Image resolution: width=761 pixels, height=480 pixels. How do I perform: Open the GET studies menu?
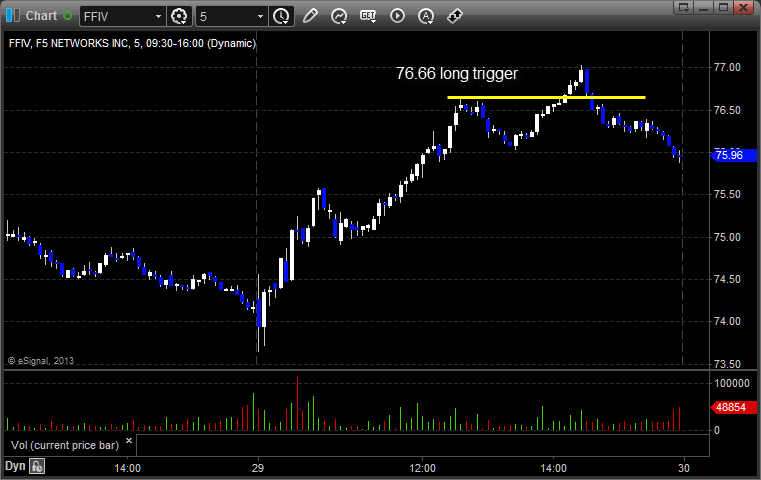click(x=368, y=16)
